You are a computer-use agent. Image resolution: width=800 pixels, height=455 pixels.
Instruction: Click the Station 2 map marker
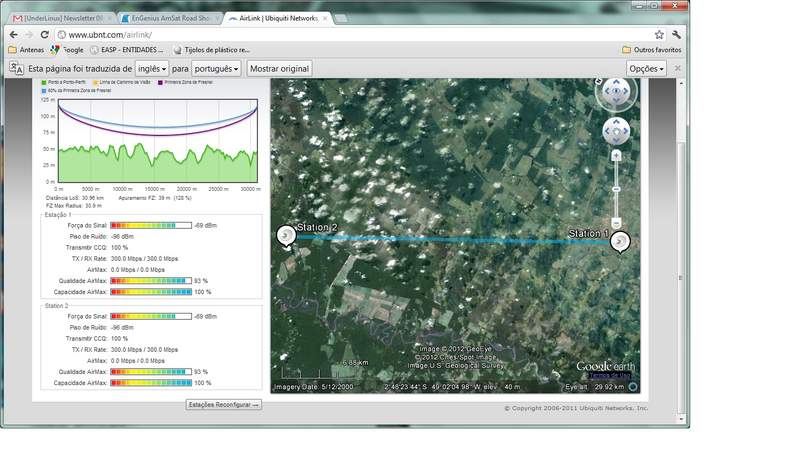286,236
